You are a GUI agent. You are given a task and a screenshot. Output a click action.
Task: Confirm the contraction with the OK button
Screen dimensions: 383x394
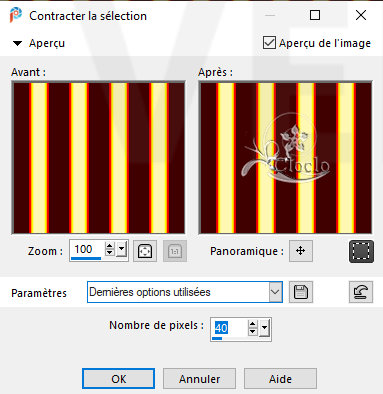[x=118, y=379]
